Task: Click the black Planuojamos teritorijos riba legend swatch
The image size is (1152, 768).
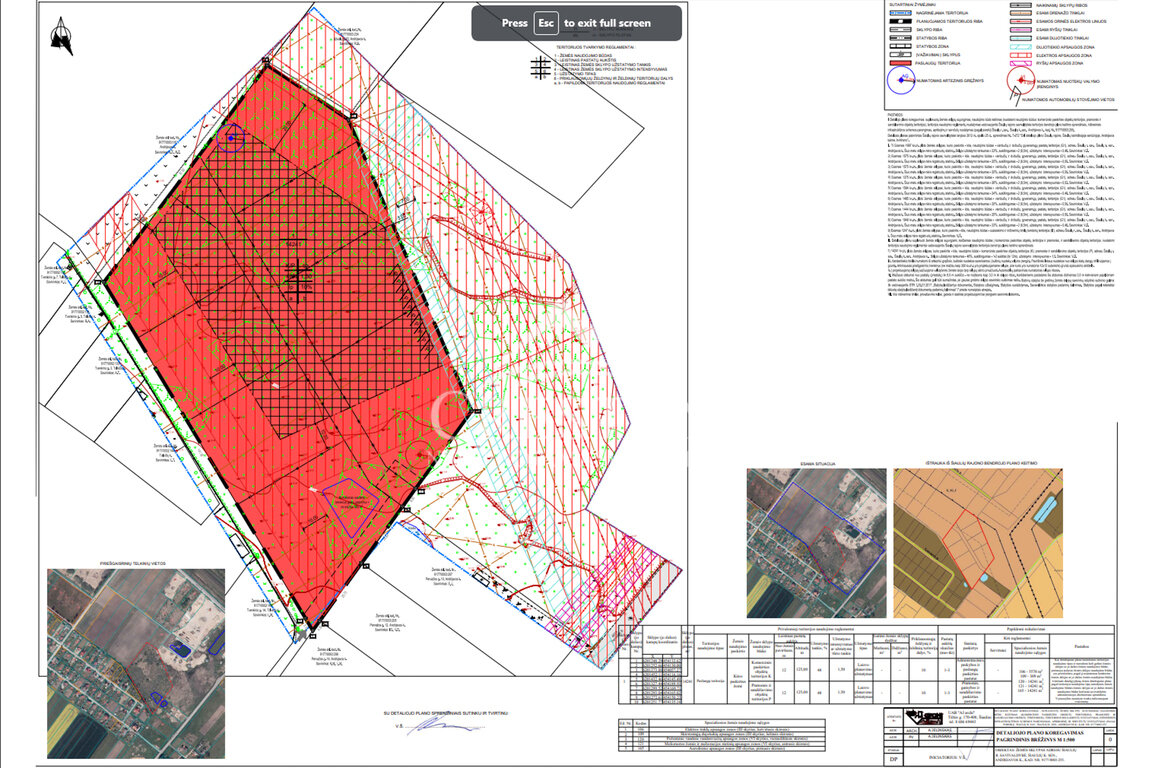Action: (x=900, y=21)
